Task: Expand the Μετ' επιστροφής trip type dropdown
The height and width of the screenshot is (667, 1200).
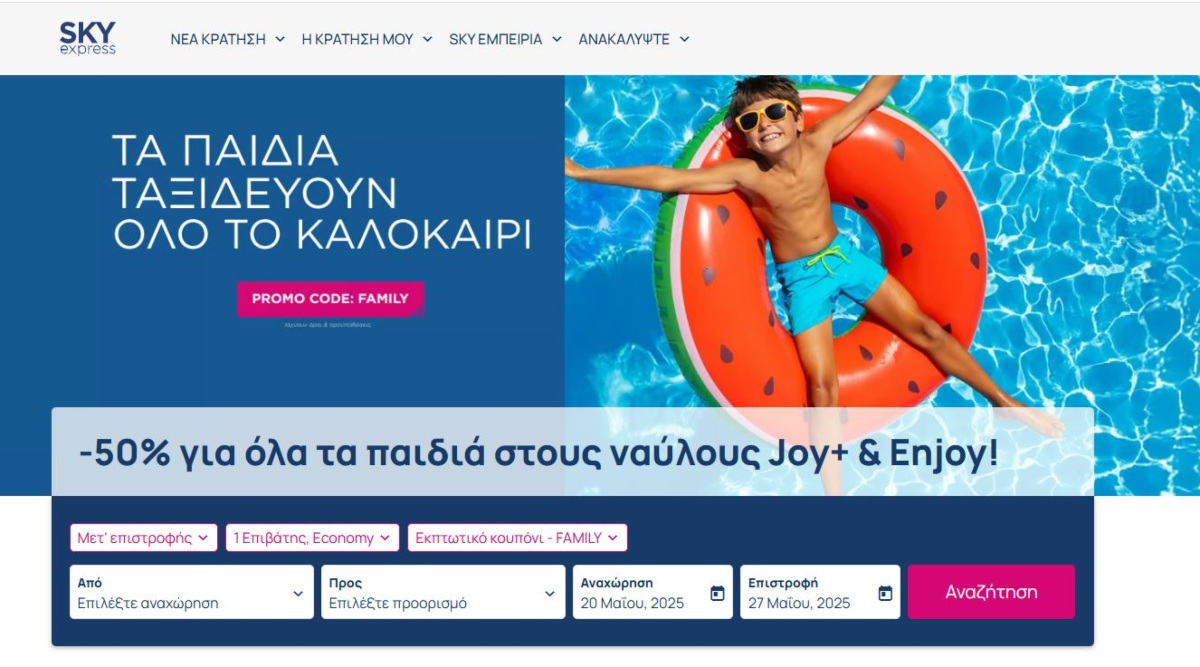Action: 144,538
